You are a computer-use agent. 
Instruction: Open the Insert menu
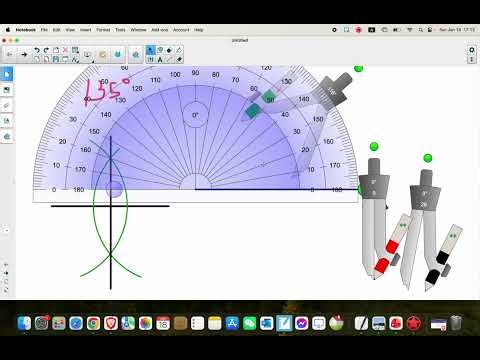[x=85, y=30]
